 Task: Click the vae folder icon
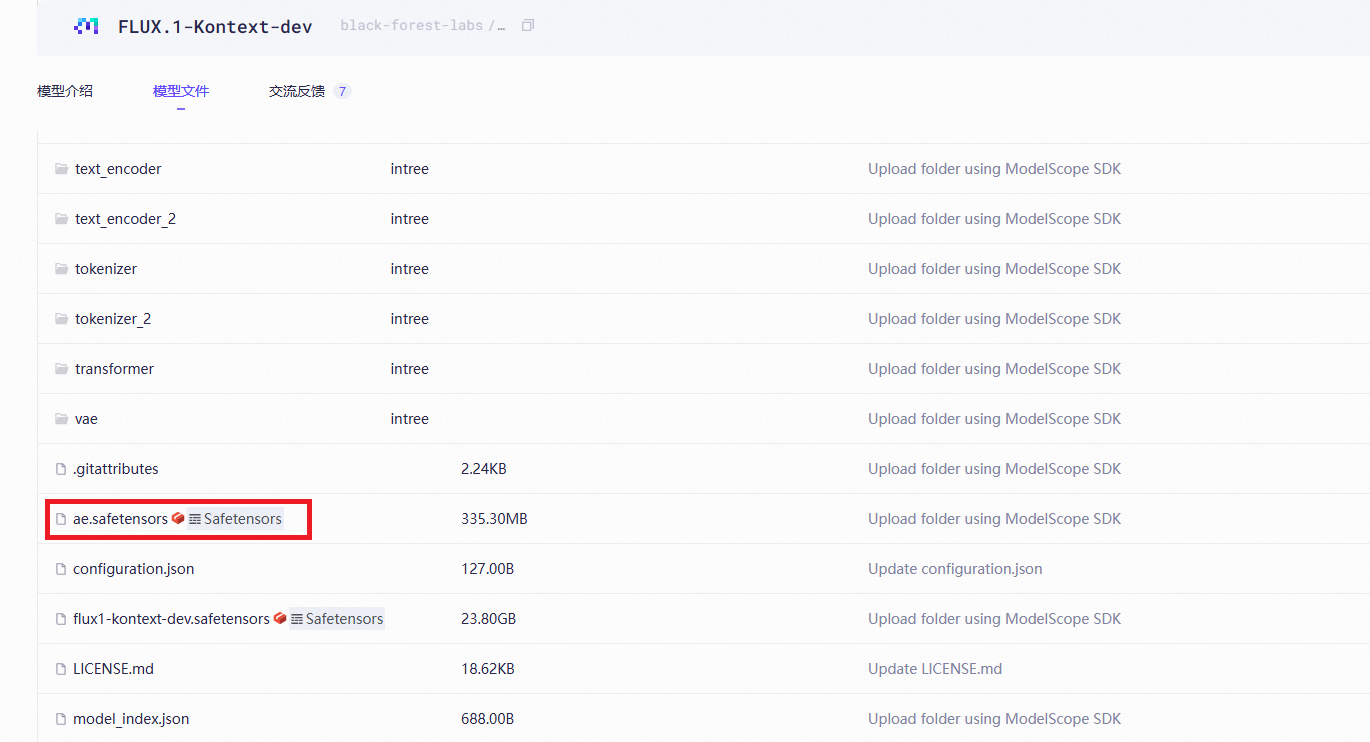62,419
